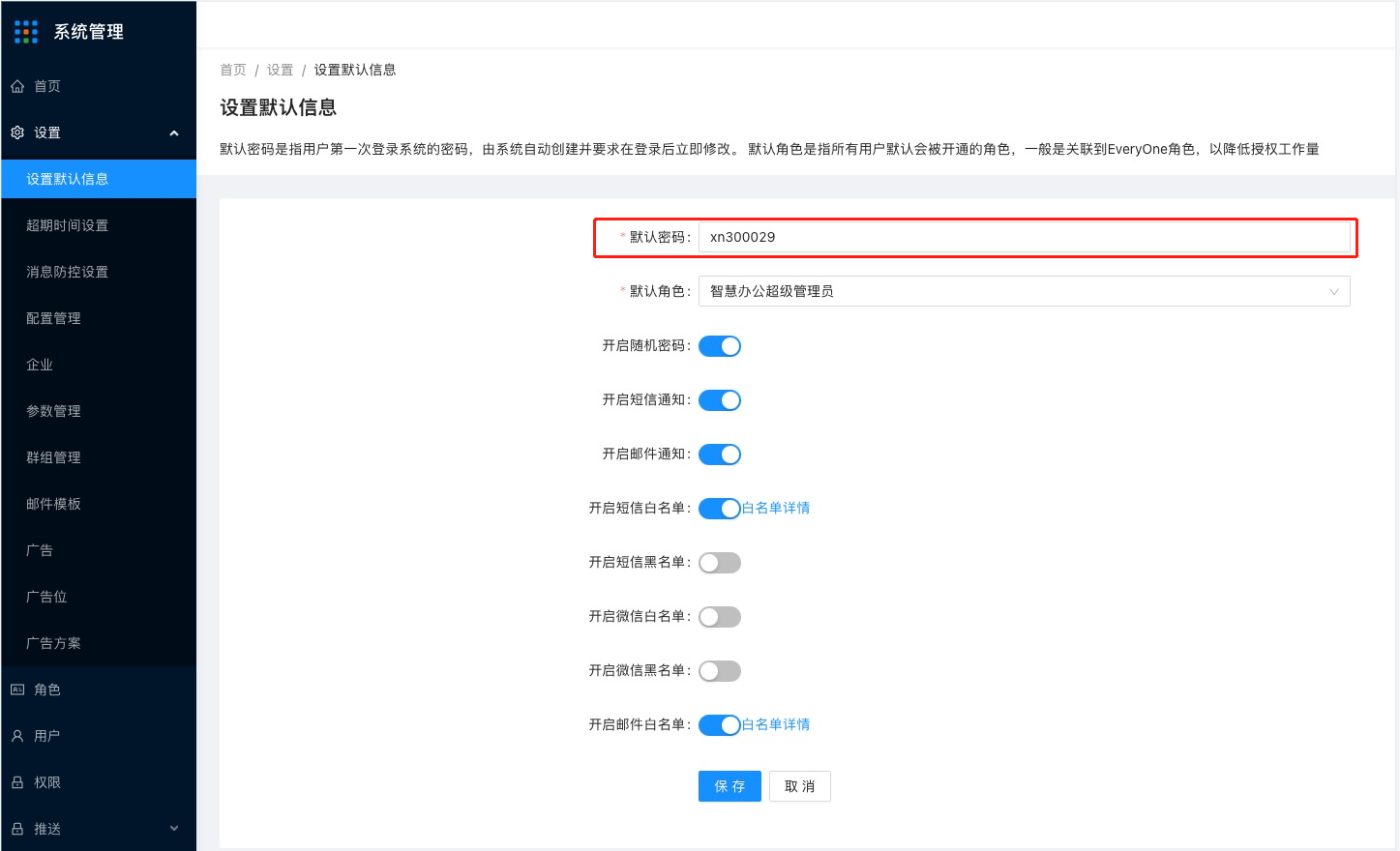1400x851 pixels.
Task: Click the home icon beside 首页
Action: (x=17, y=86)
